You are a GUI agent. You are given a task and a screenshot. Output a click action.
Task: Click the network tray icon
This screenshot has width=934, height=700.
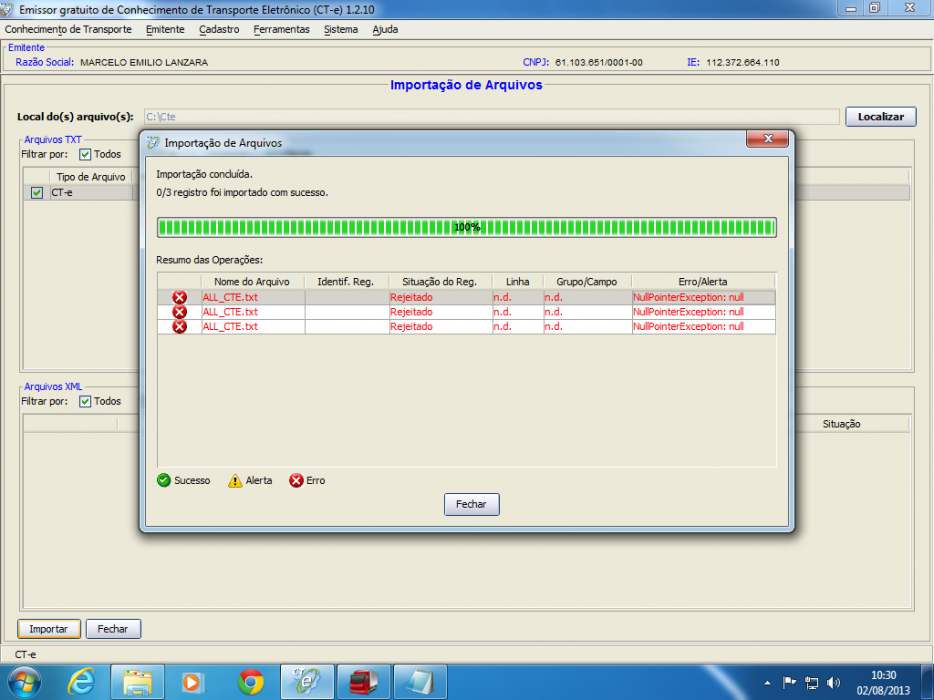[x=811, y=683]
